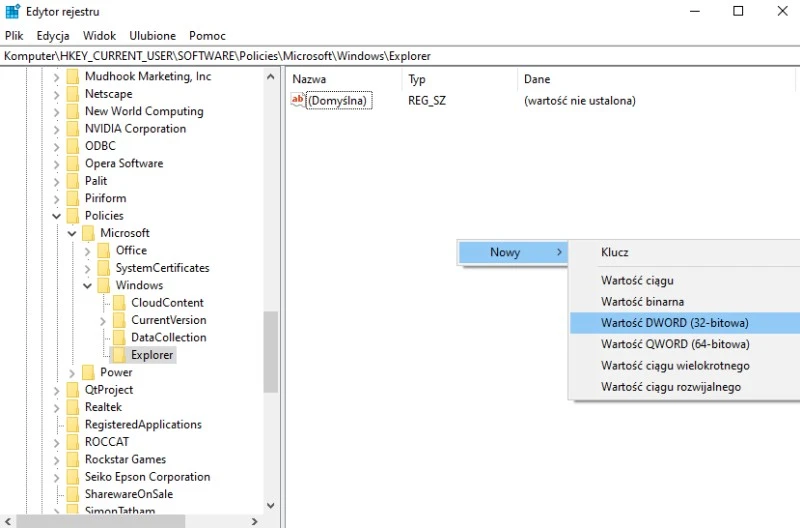
Task: Collapse the Policies tree node
Action: click(57, 216)
